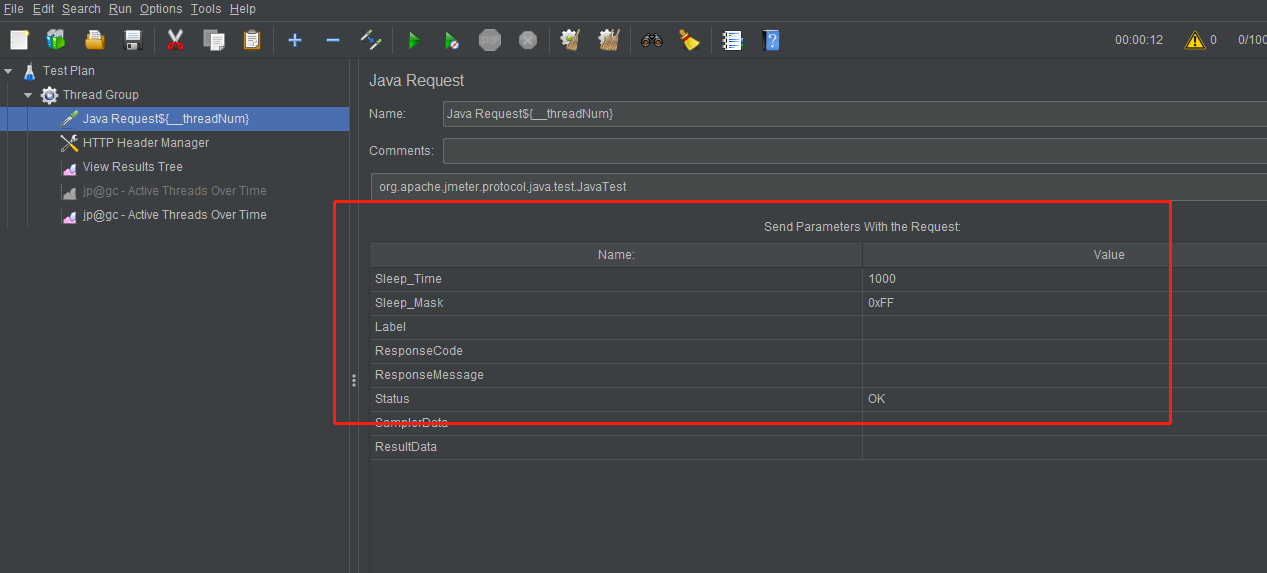The height and width of the screenshot is (573, 1267).
Task: Select Thread Group in the tree
Action: pyautogui.click(x=101, y=95)
